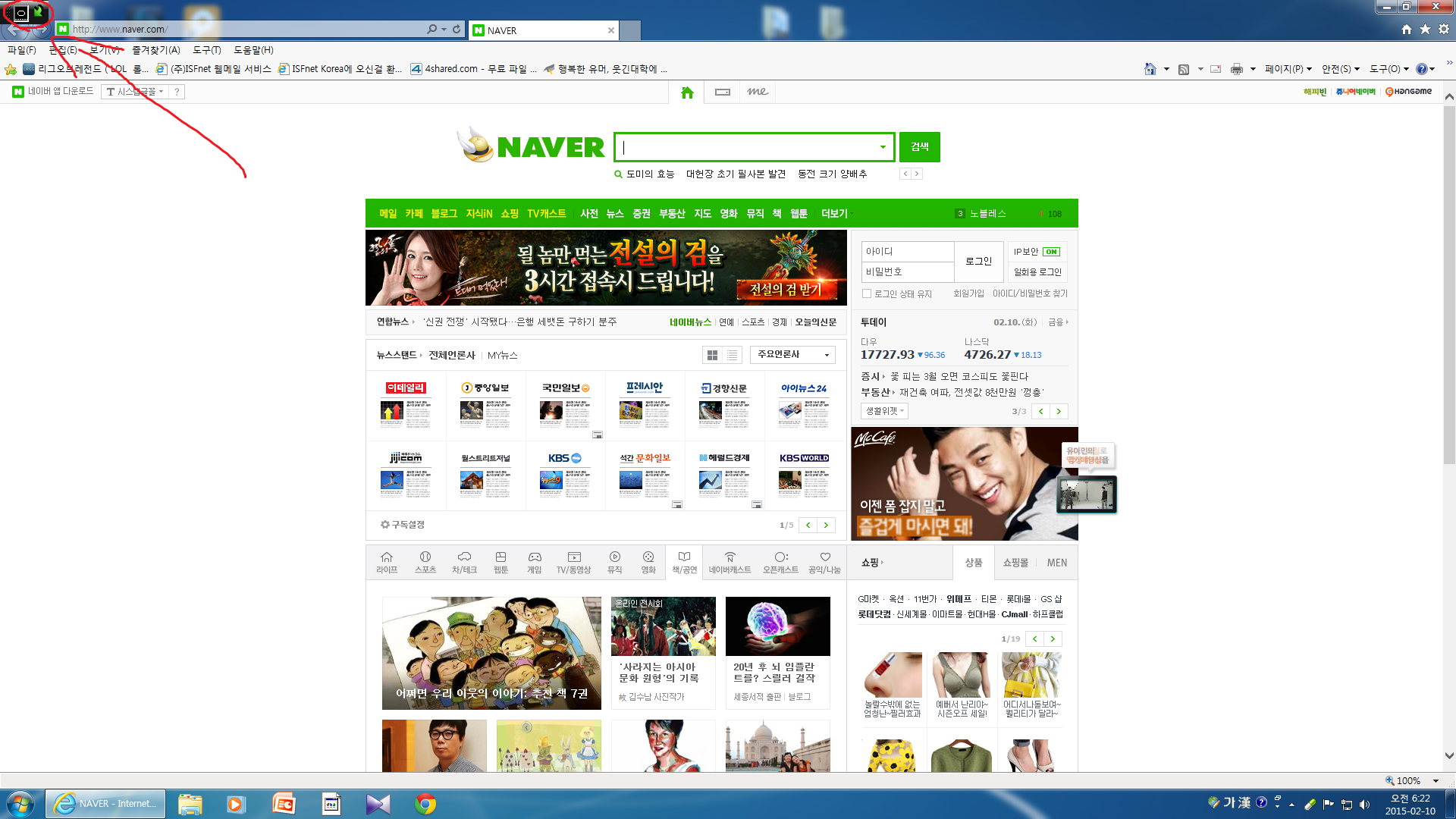The width and height of the screenshot is (1456, 819).
Task: Select the 쇼핑몰 shopping tab
Action: [x=1015, y=563]
